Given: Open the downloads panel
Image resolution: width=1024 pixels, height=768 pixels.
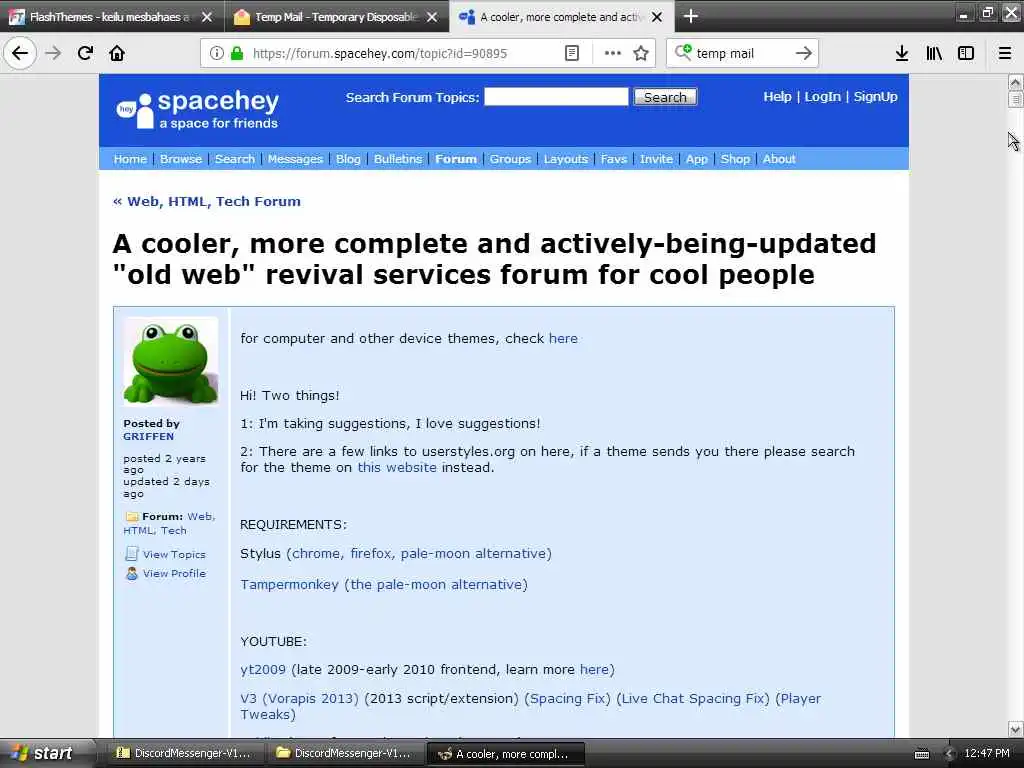Looking at the screenshot, I should (x=901, y=53).
